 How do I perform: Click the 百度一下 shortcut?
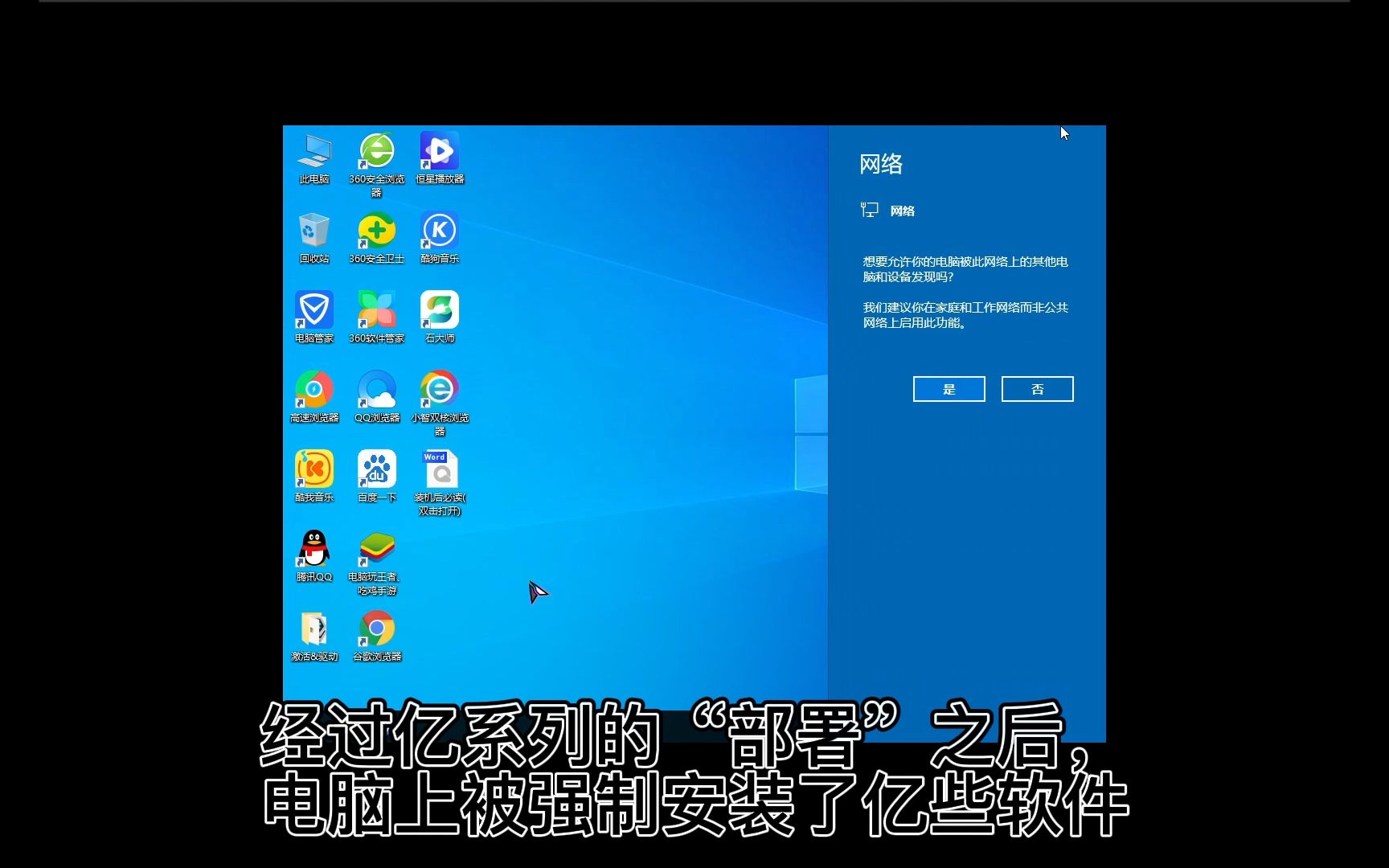pyautogui.click(x=377, y=477)
